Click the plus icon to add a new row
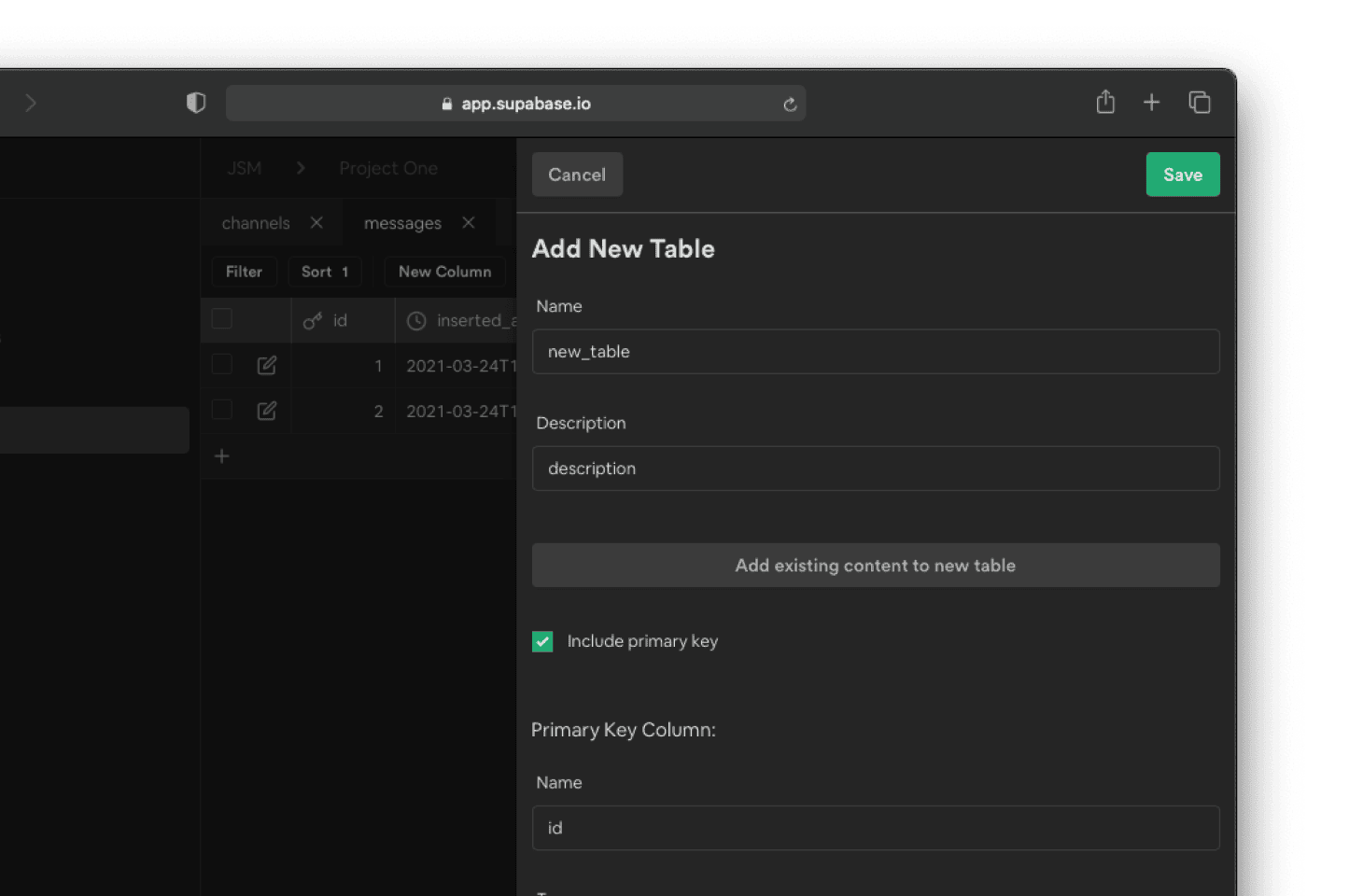The height and width of the screenshot is (896, 1363). pyautogui.click(x=221, y=456)
